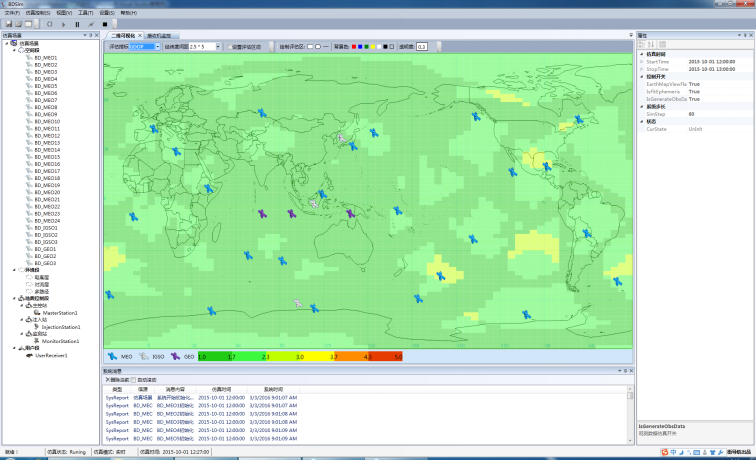Click the IGSO satellite legend icon
Image resolution: width=756 pixels, height=460 pixels.
(144, 356)
